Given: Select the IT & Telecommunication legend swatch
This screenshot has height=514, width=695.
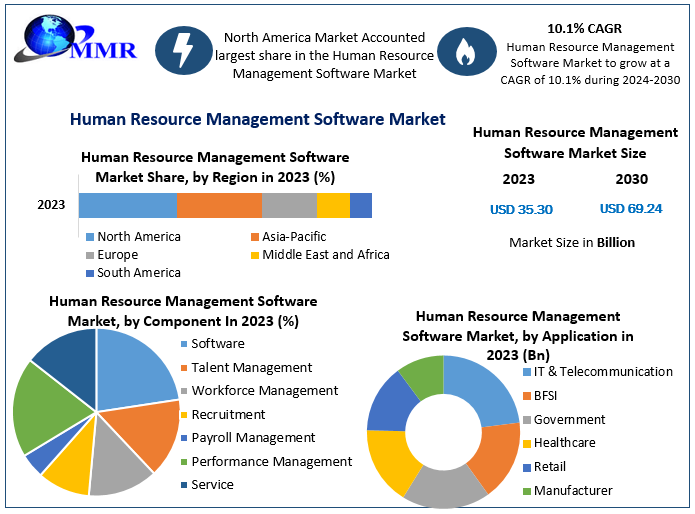Looking at the screenshot, I should (x=526, y=372).
